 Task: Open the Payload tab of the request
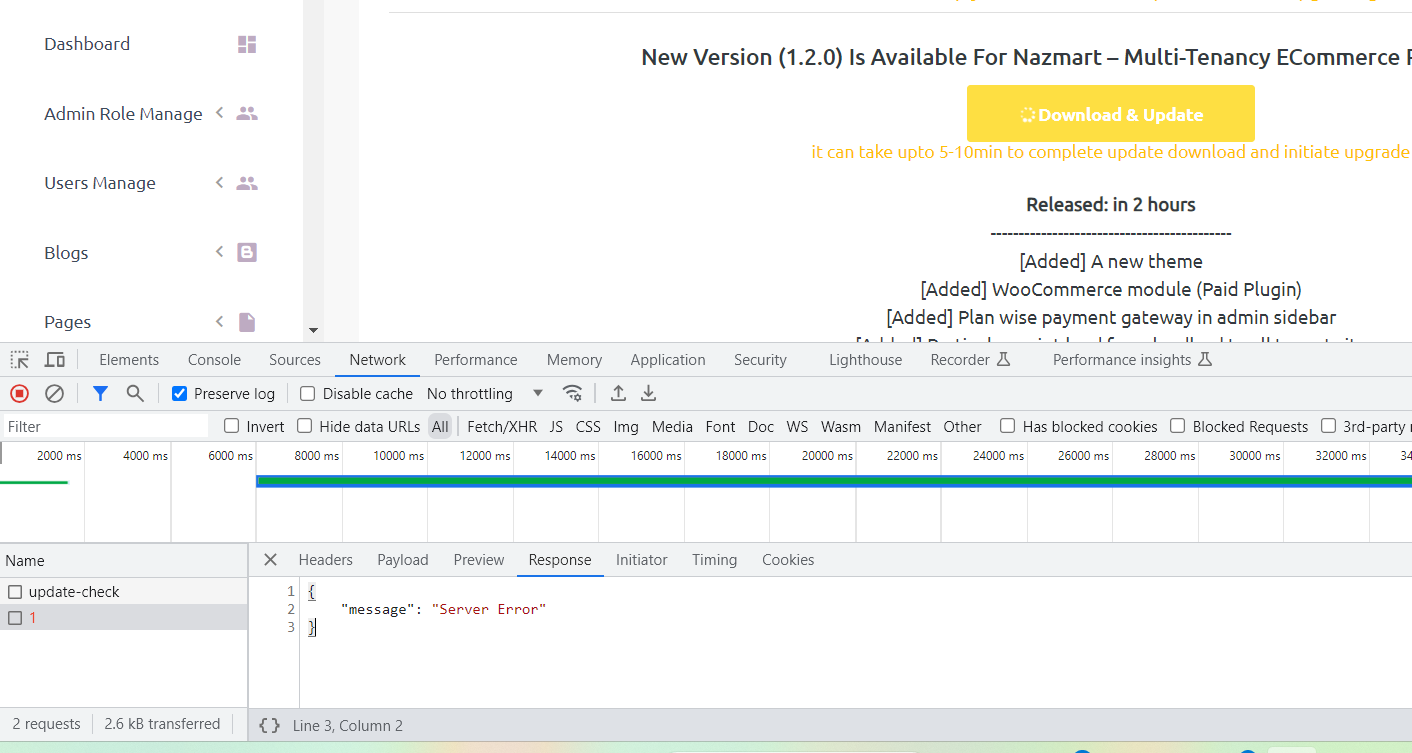click(403, 560)
